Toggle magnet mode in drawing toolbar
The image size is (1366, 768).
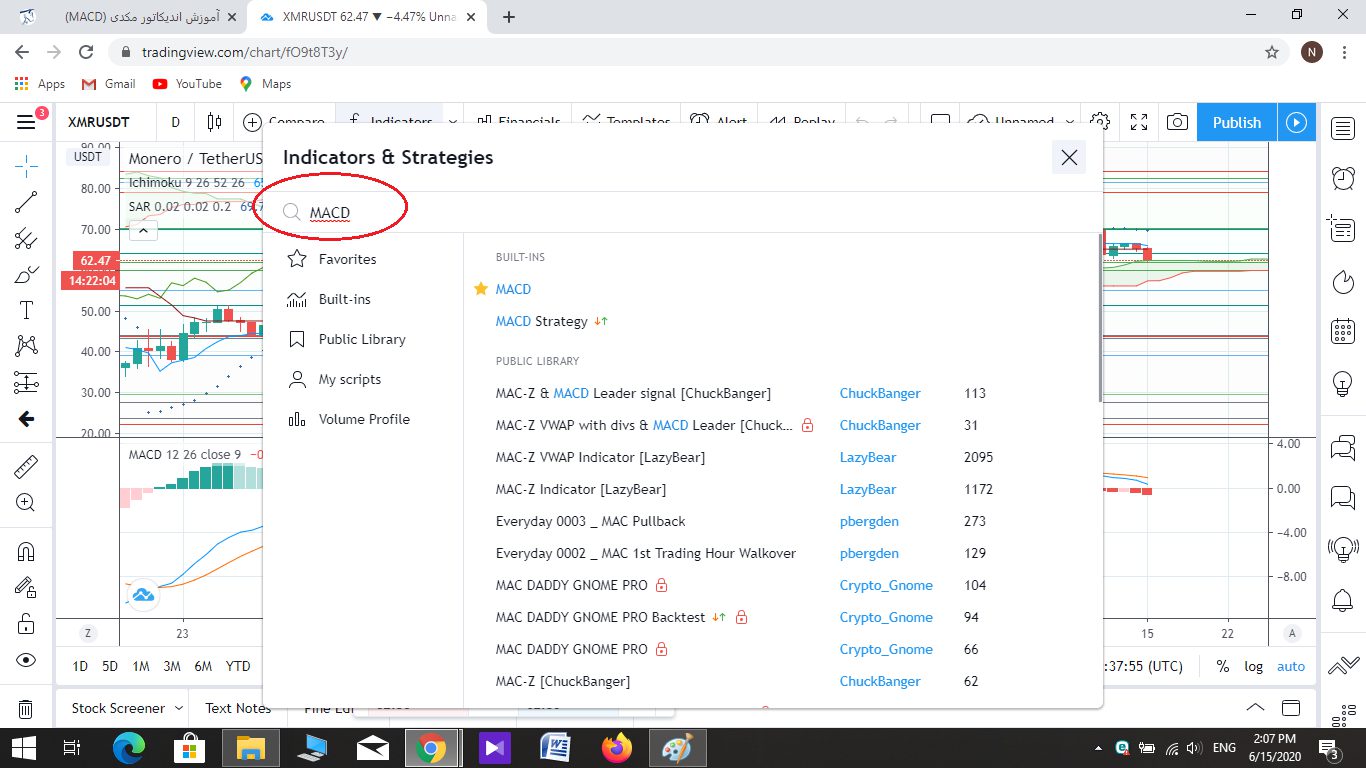[26, 551]
